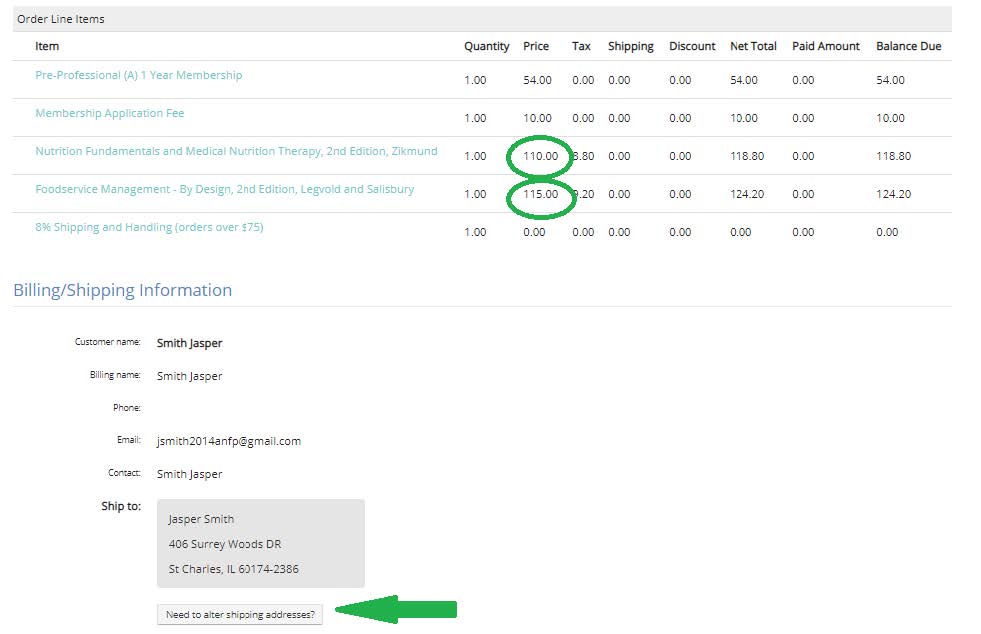
Task: Open the 8% Shipping and Handling line item
Action: 149,228
